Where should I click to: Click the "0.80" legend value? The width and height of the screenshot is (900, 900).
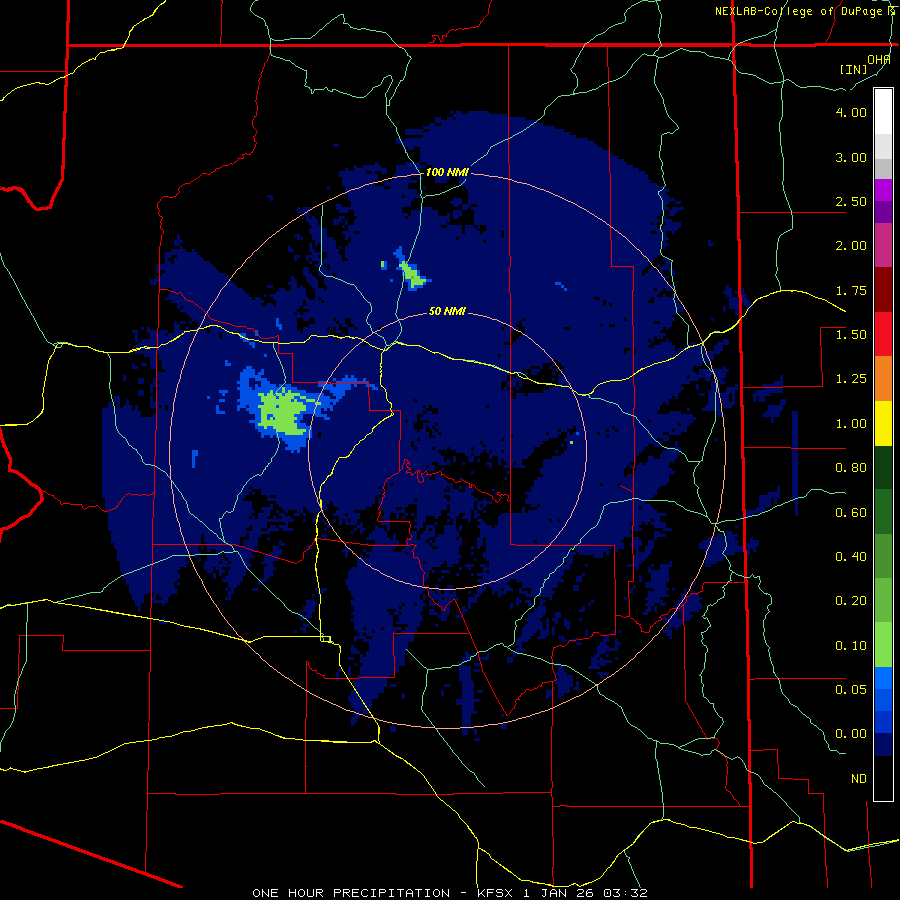click(x=851, y=468)
